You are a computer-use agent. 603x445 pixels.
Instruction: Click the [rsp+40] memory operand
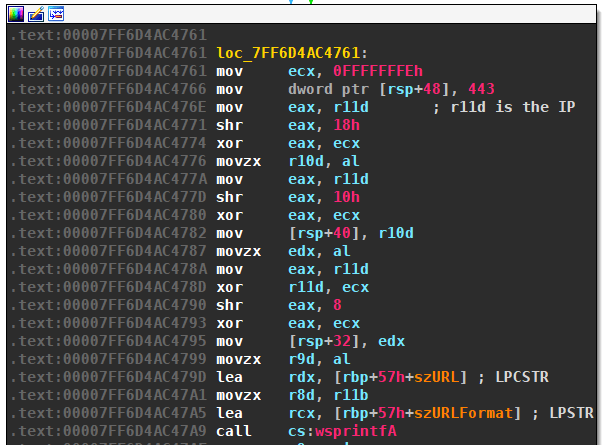324,233
